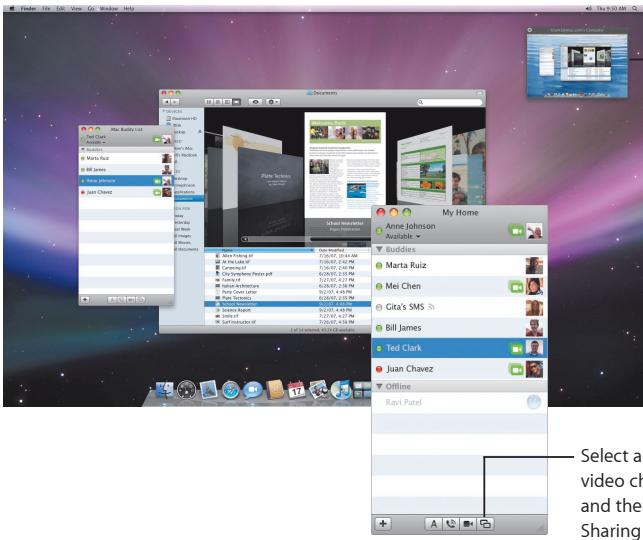The width and height of the screenshot is (643, 540).
Task: Open the Edit menu in menu bar
Action: pyautogui.click(x=61, y=8)
